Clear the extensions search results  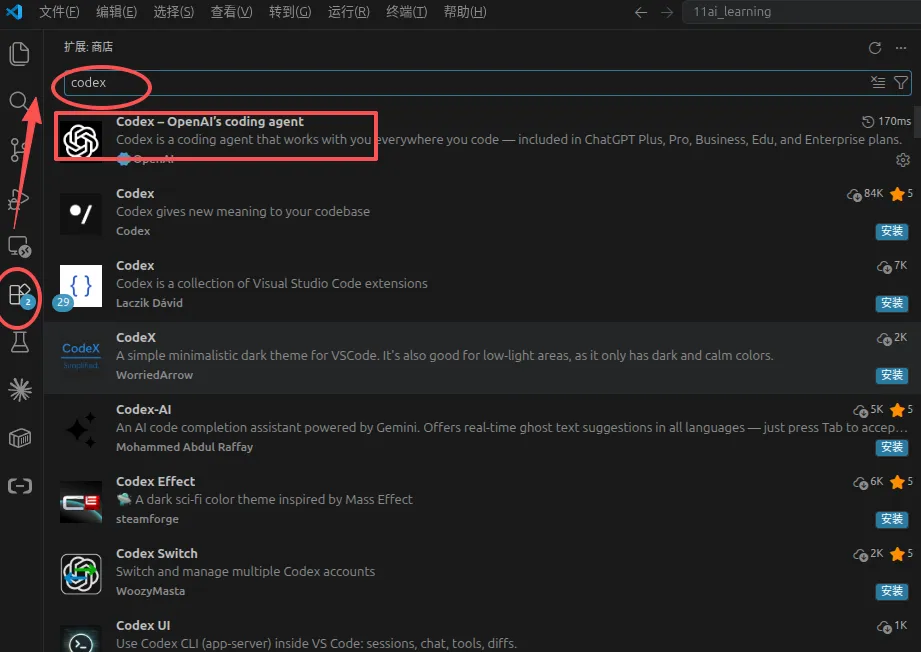pyautogui.click(x=878, y=82)
